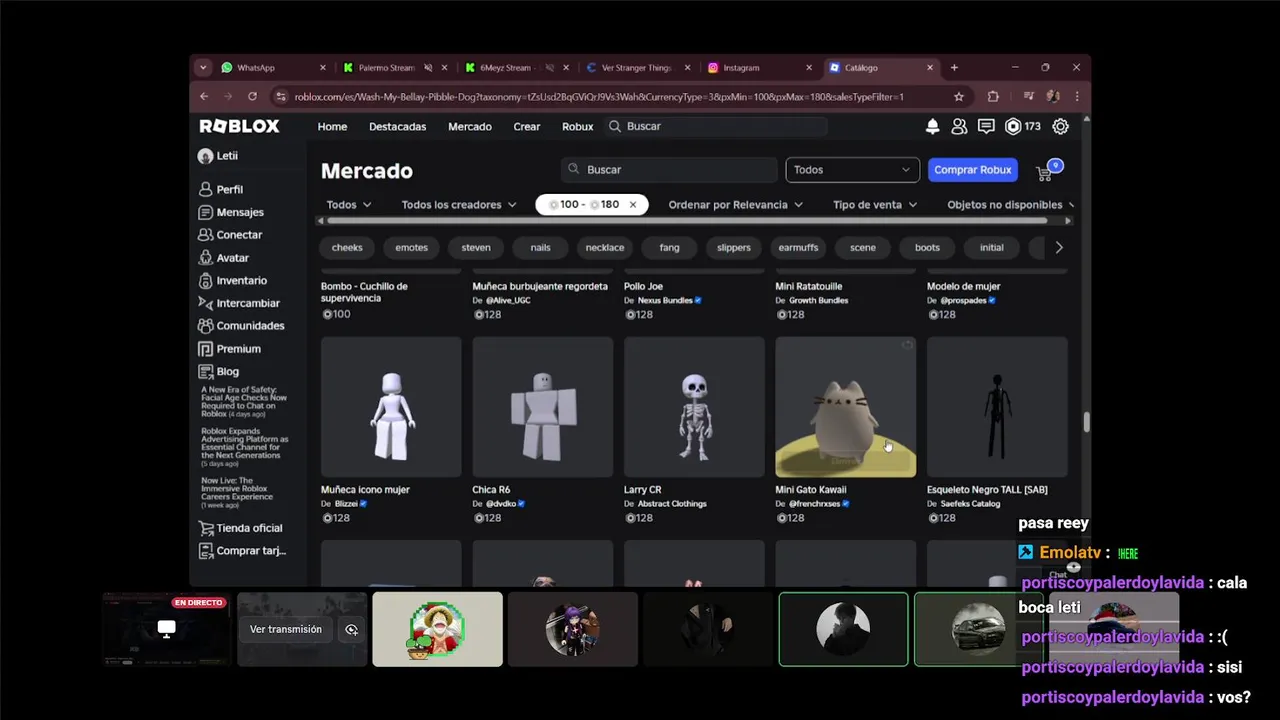This screenshot has width=1280, height=720.
Task: Go to Crear in Roblox navigation
Action: pyautogui.click(x=527, y=127)
